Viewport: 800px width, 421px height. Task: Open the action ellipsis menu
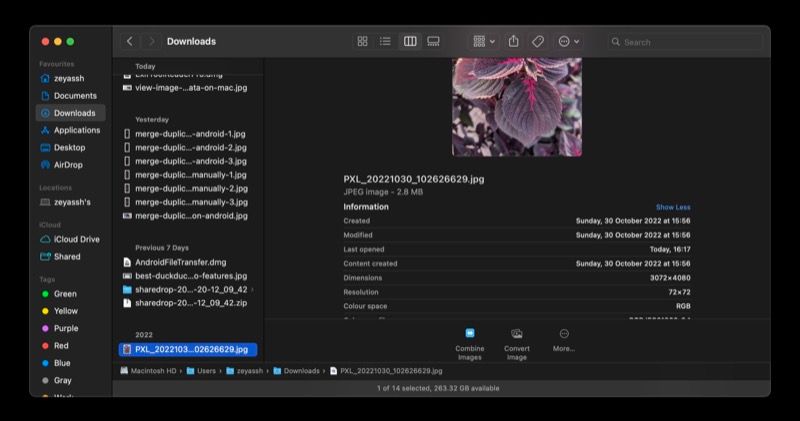pos(568,41)
